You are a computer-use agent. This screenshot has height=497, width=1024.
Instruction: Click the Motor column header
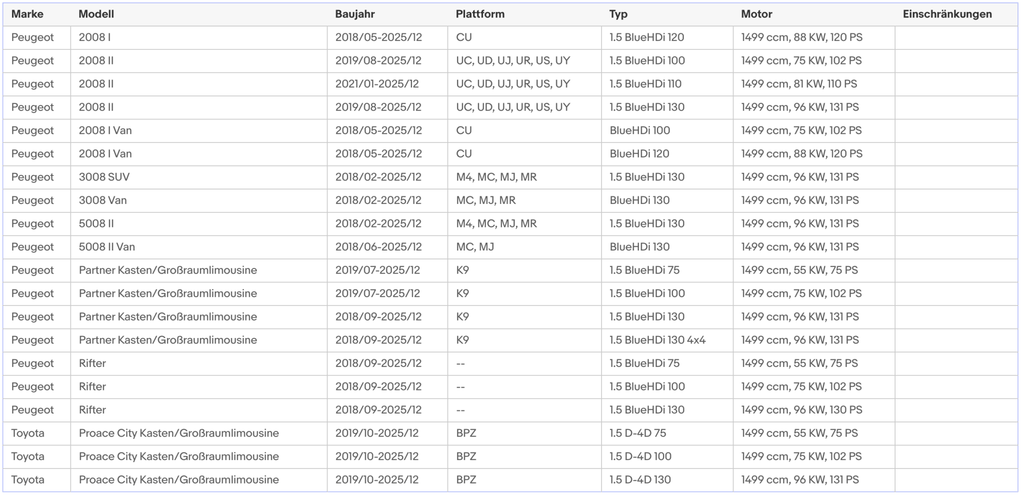point(814,14)
